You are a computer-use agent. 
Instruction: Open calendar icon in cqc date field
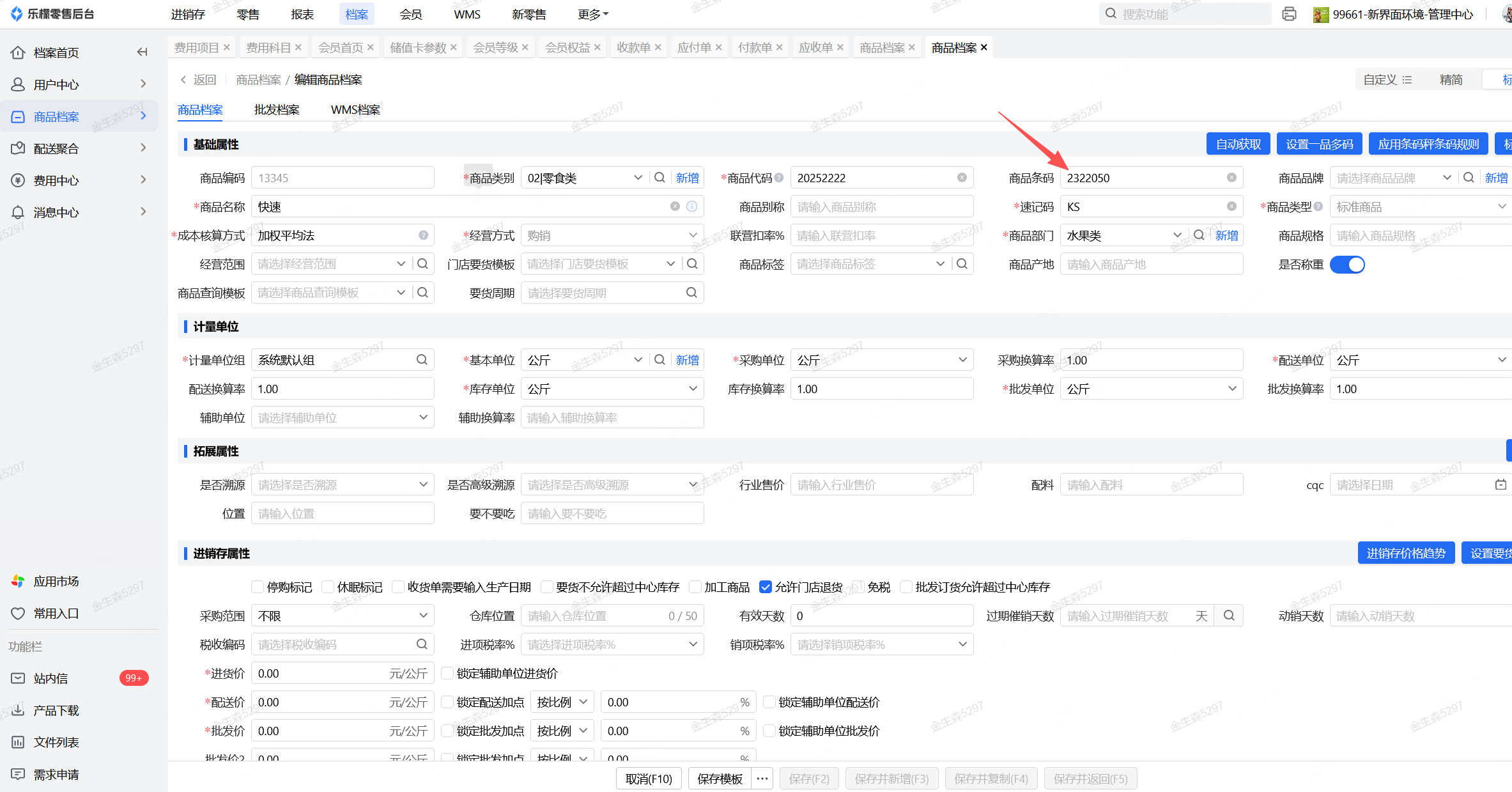[1500, 485]
